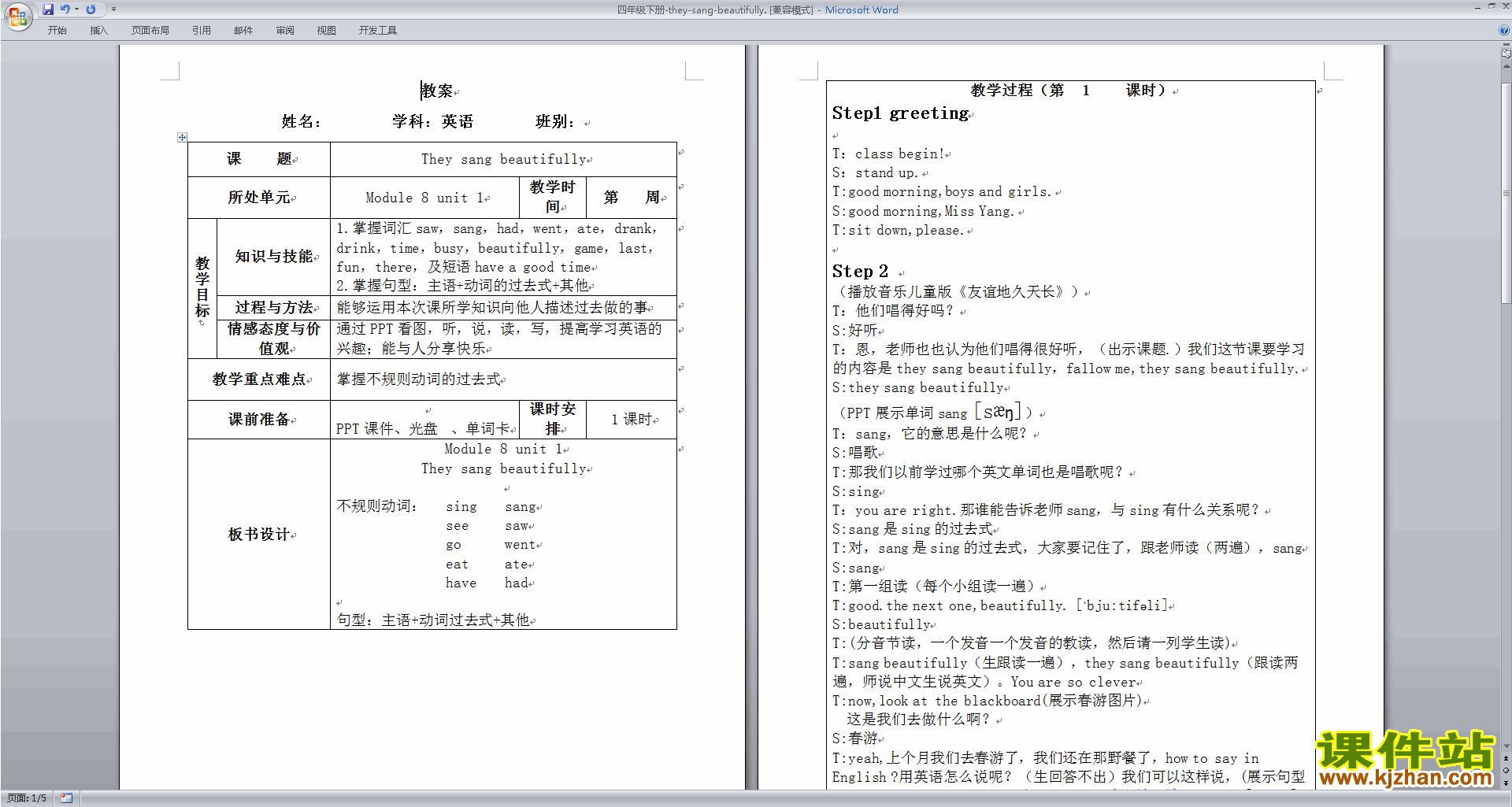Click 句型：主语+动词过去式+其他 line

tap(433, 620)
